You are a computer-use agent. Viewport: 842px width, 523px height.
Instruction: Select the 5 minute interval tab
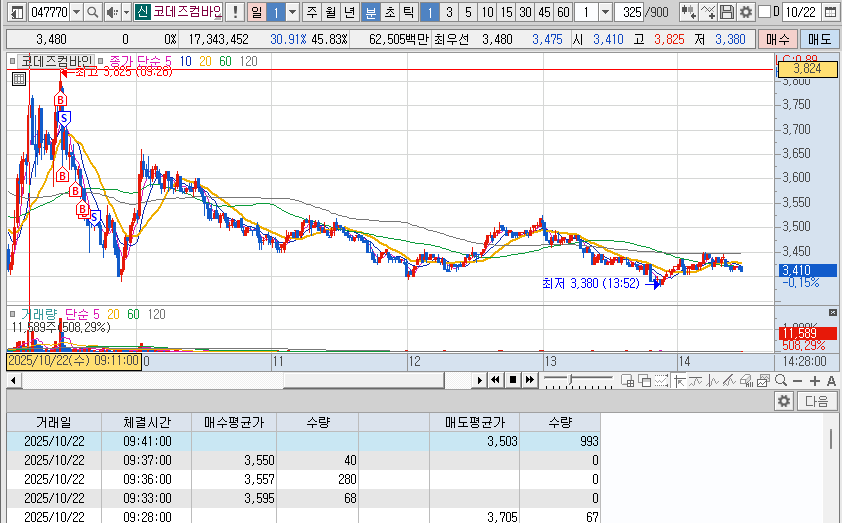point(467,12)
